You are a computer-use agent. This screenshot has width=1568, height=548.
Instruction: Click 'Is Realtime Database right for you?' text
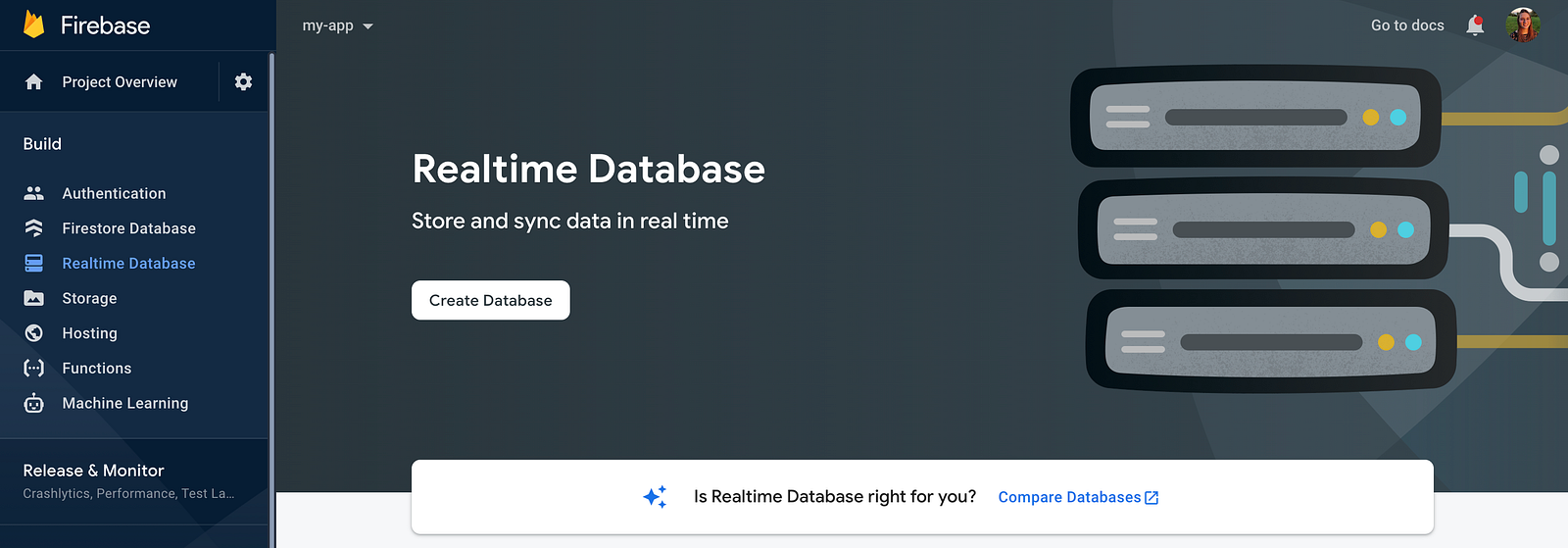tap(835, 497)
